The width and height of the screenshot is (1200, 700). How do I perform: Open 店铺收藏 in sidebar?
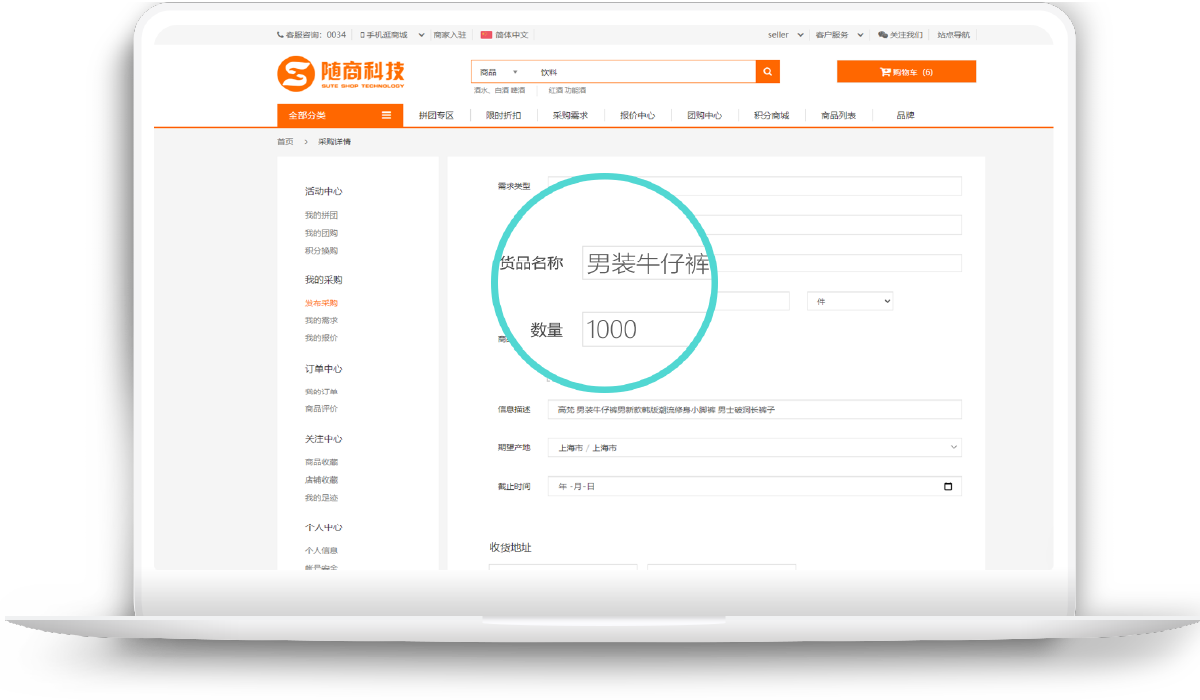pyautogui.click(x=321, y=480)
